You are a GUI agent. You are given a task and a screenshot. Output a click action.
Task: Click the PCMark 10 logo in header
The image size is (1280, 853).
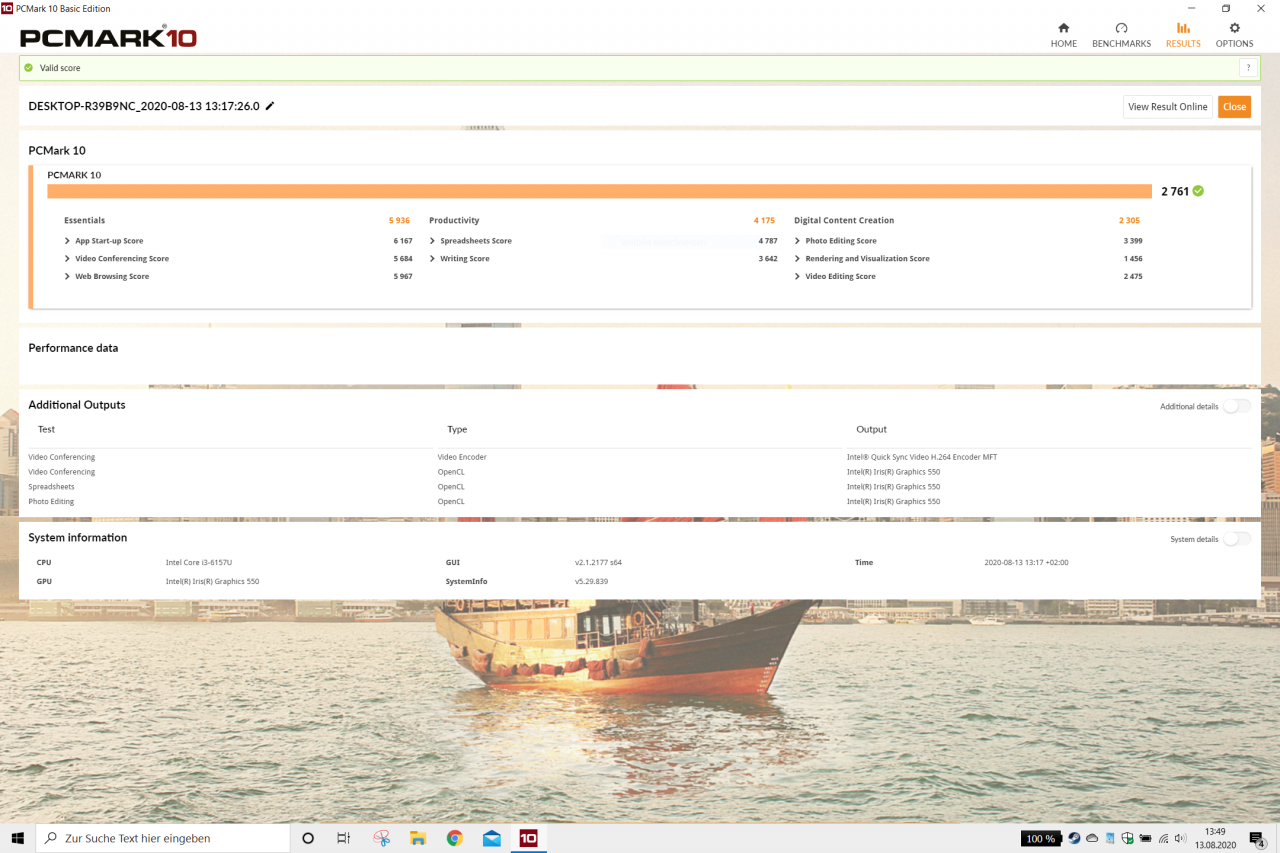108,38
